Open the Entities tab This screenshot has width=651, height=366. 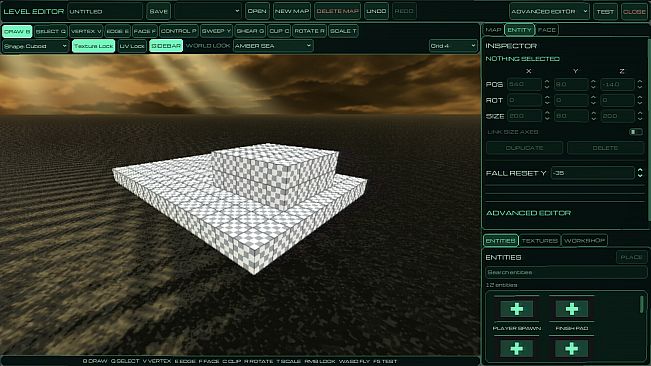click(x=501, y=241)
